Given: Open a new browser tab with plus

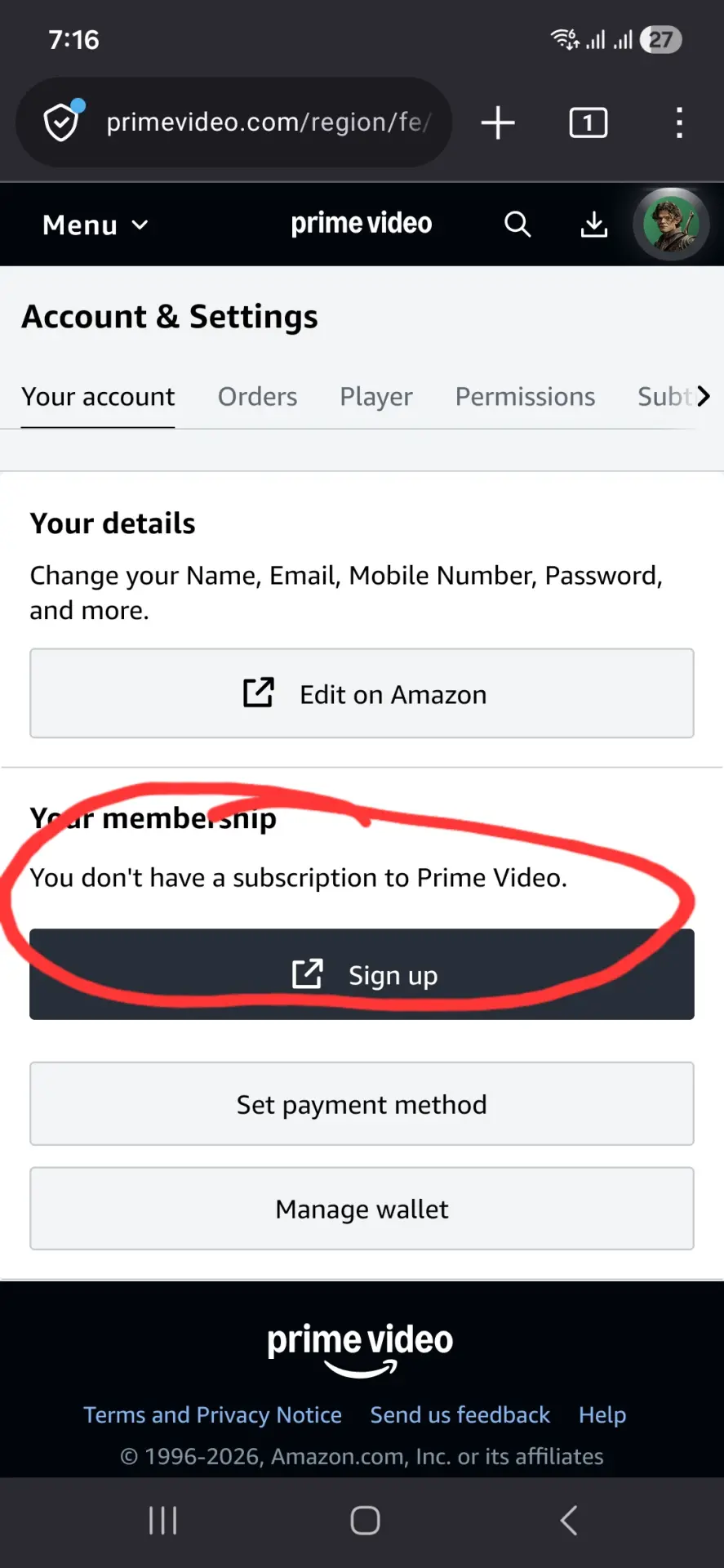Looking at the screenshot, I should 498,123.
